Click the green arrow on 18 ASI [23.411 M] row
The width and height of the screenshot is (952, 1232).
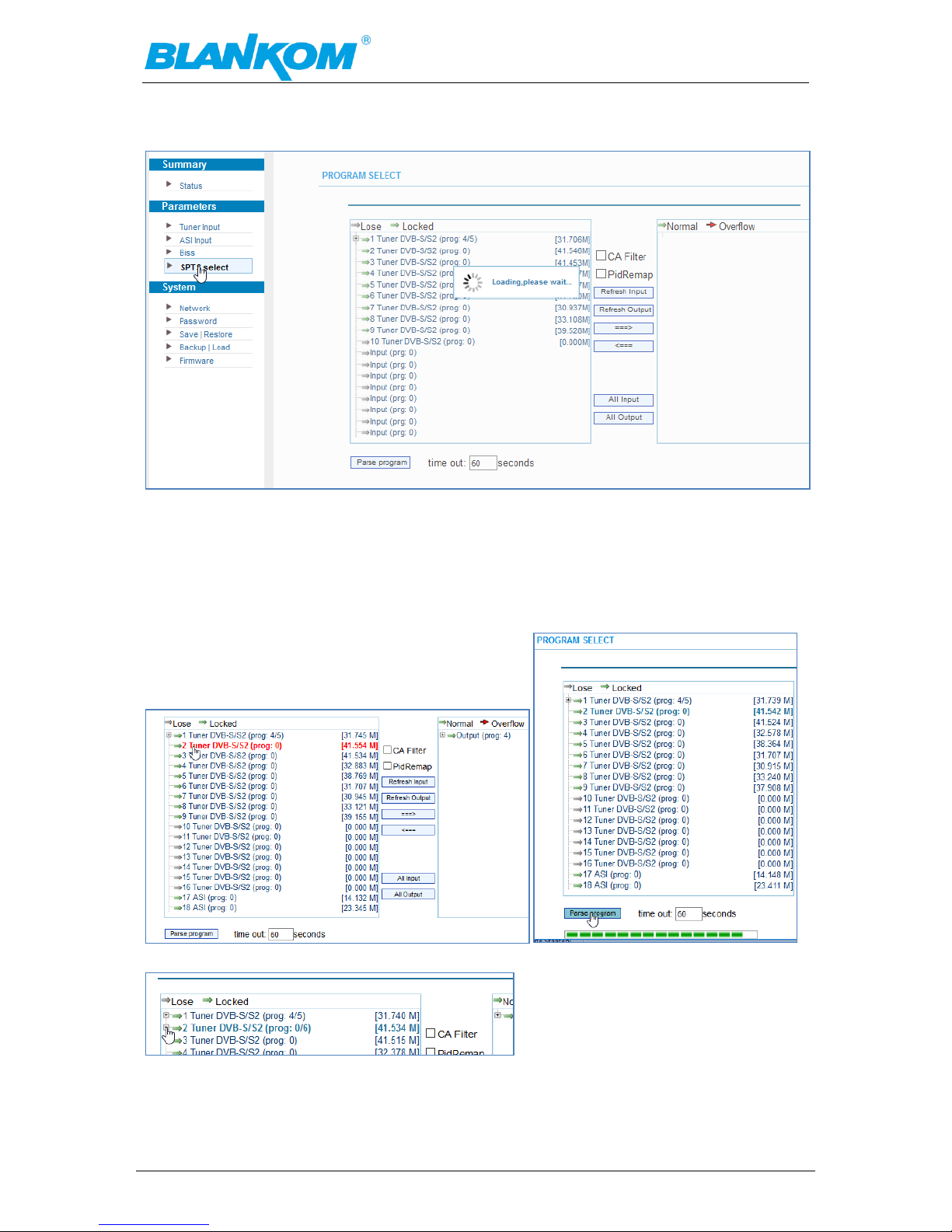[577, 886]
